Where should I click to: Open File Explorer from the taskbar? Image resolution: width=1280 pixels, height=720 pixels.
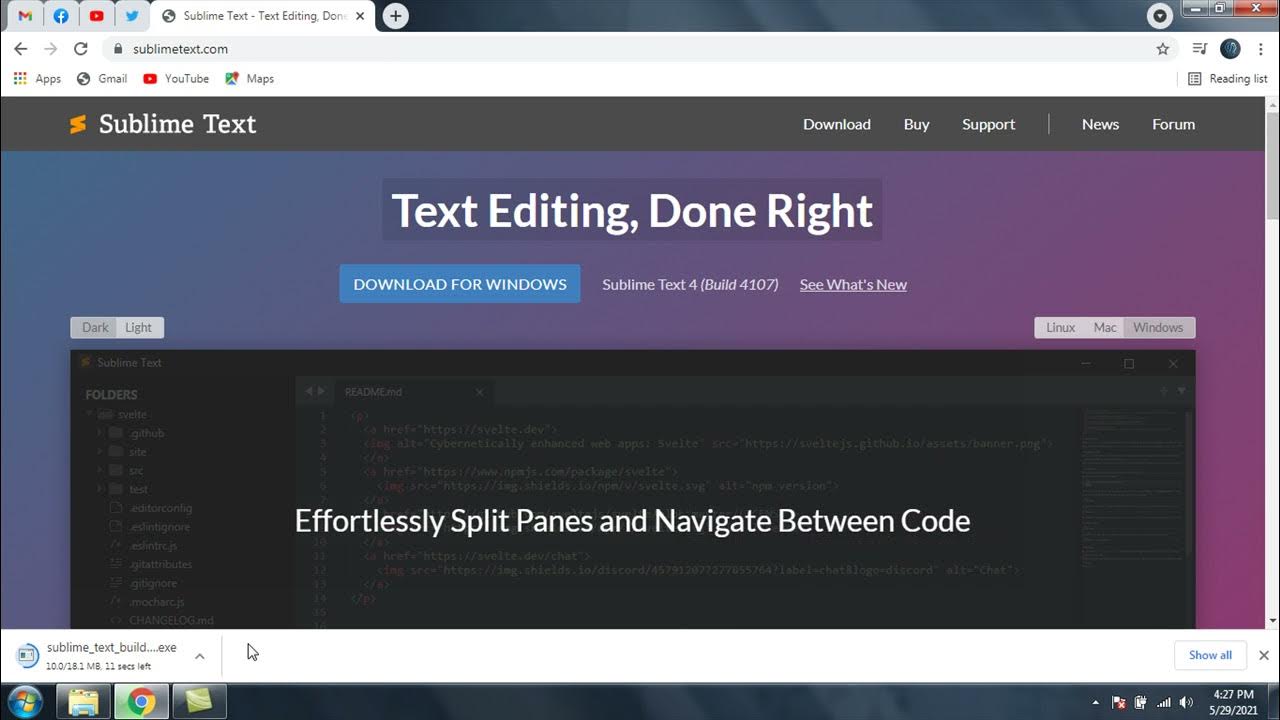(x=84, y=701)
